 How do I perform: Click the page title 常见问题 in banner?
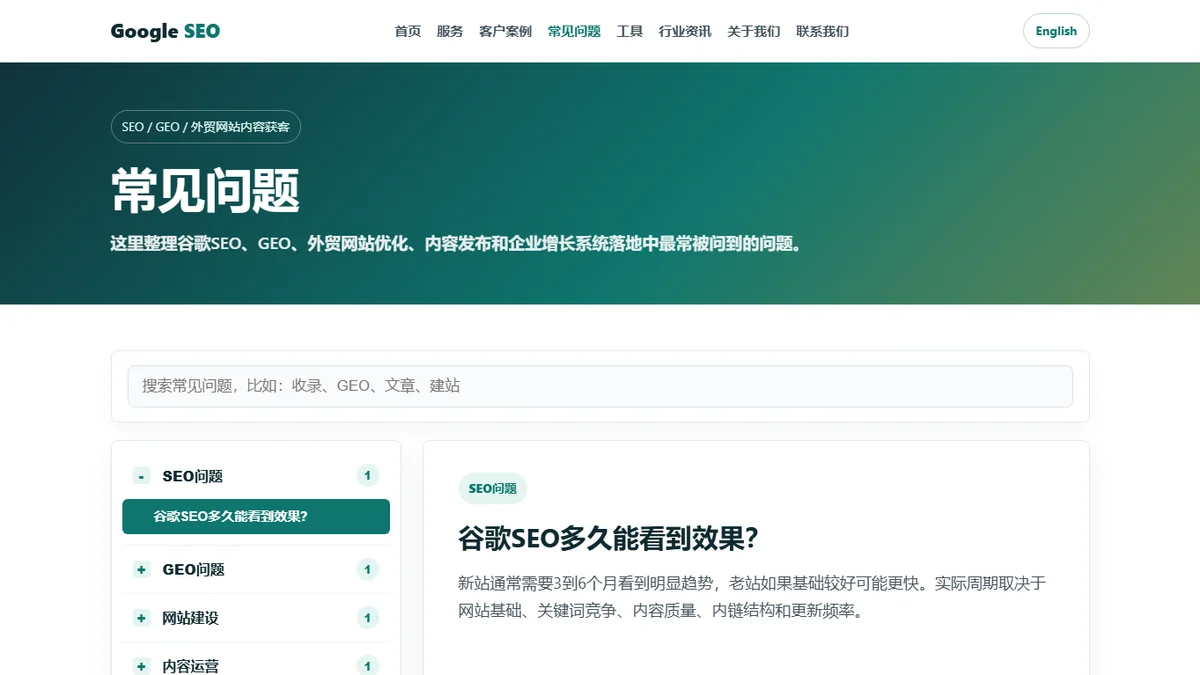[x=205, y=190]
